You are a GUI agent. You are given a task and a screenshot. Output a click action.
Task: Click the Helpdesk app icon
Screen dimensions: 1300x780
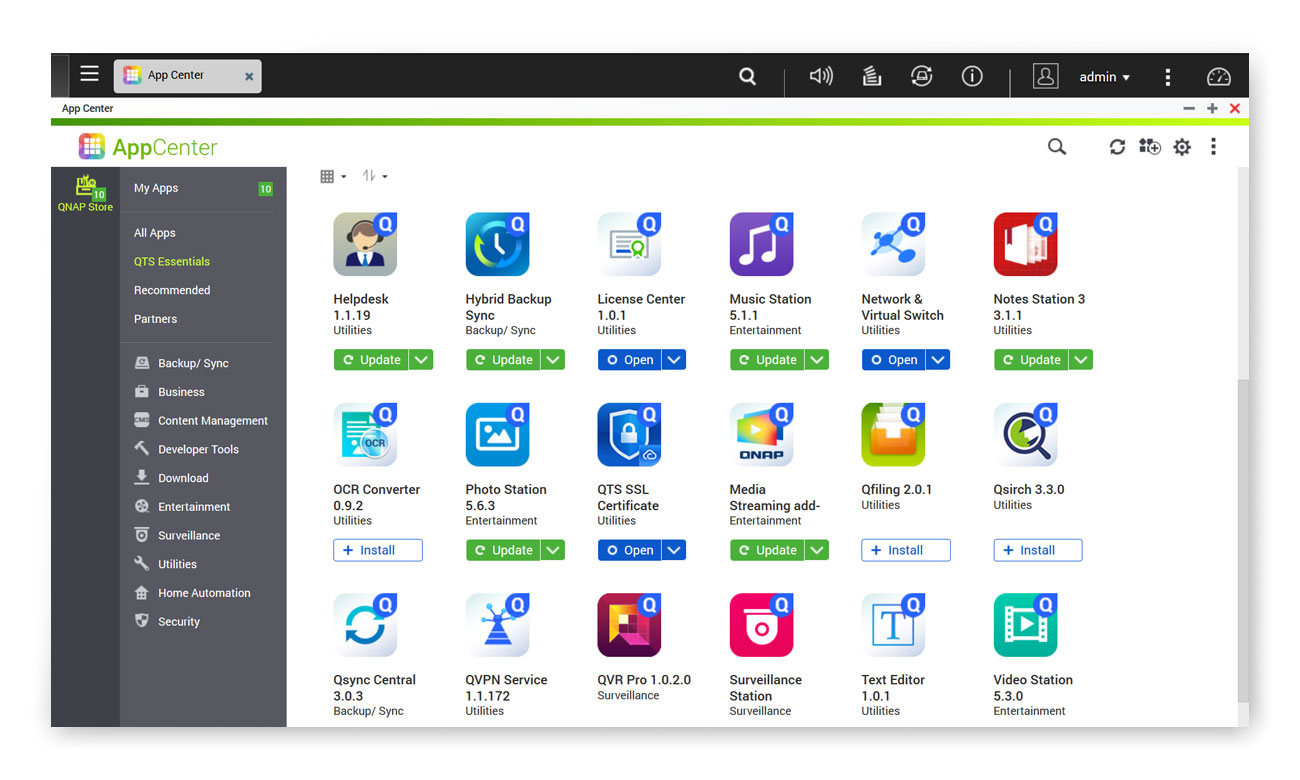(x=365, y=244)
